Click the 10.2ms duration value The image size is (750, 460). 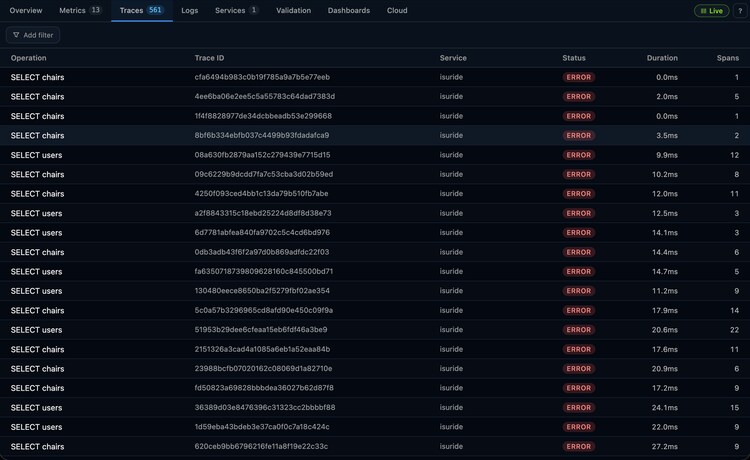[x=664, y=175]
